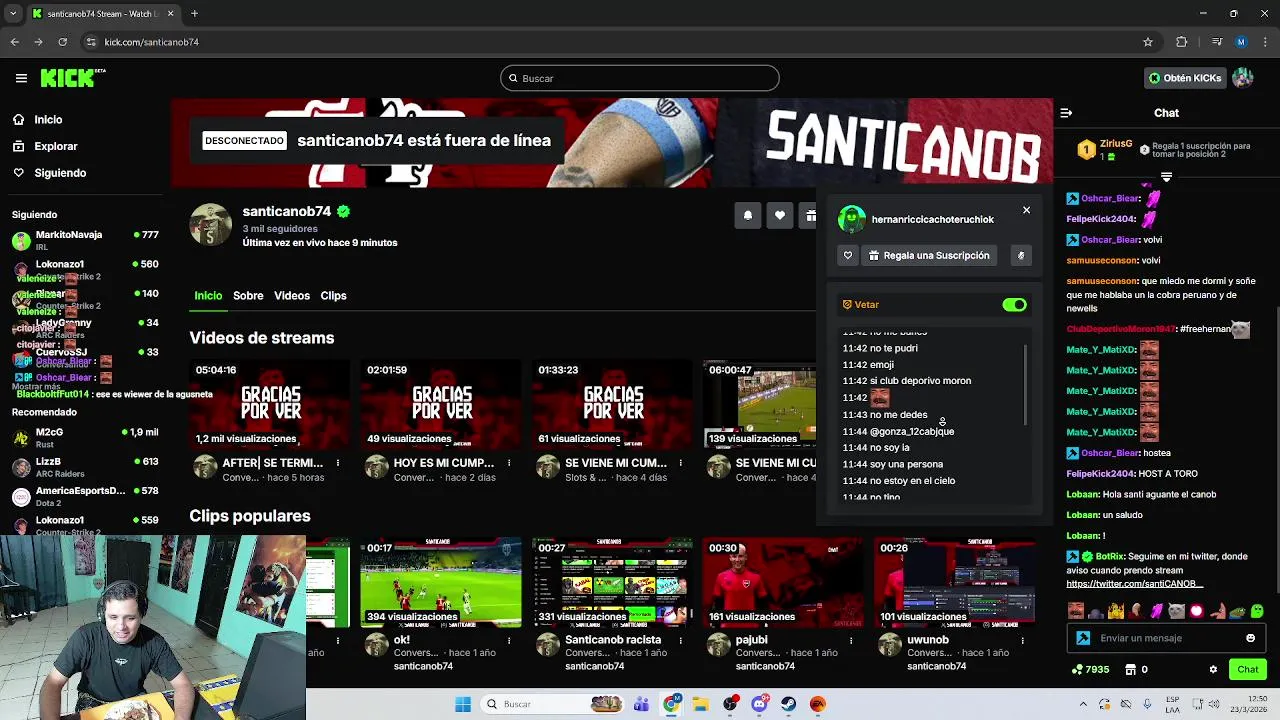The image size is (1280, 720).
Task: Close the hernanriccicachoteruchiok user card
Action: click(x=1026, y=210)
